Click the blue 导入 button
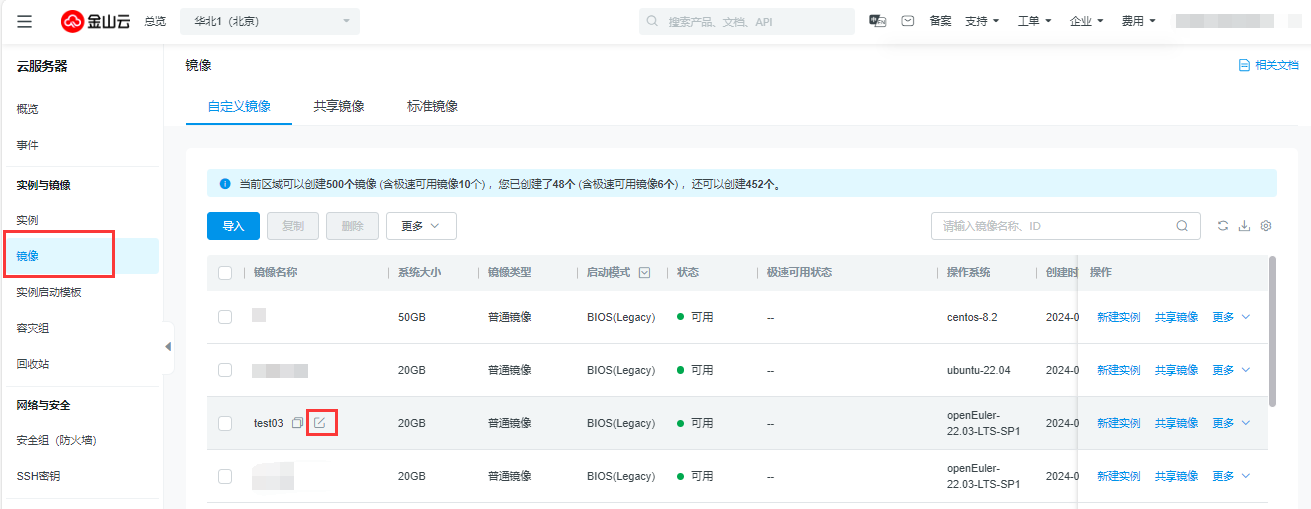Screen dimensions: 1311x509 click(233, 226)
